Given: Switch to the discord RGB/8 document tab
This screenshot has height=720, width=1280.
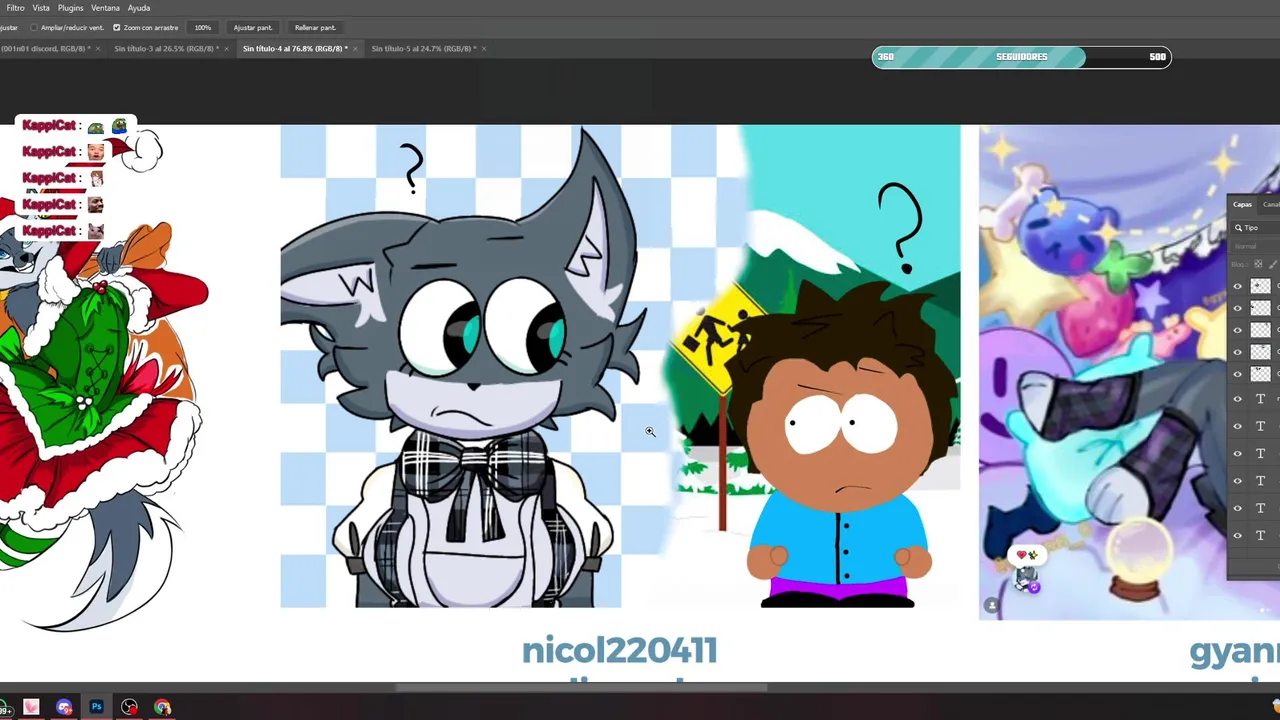Looking at the screenshot, I should [45, 48].
